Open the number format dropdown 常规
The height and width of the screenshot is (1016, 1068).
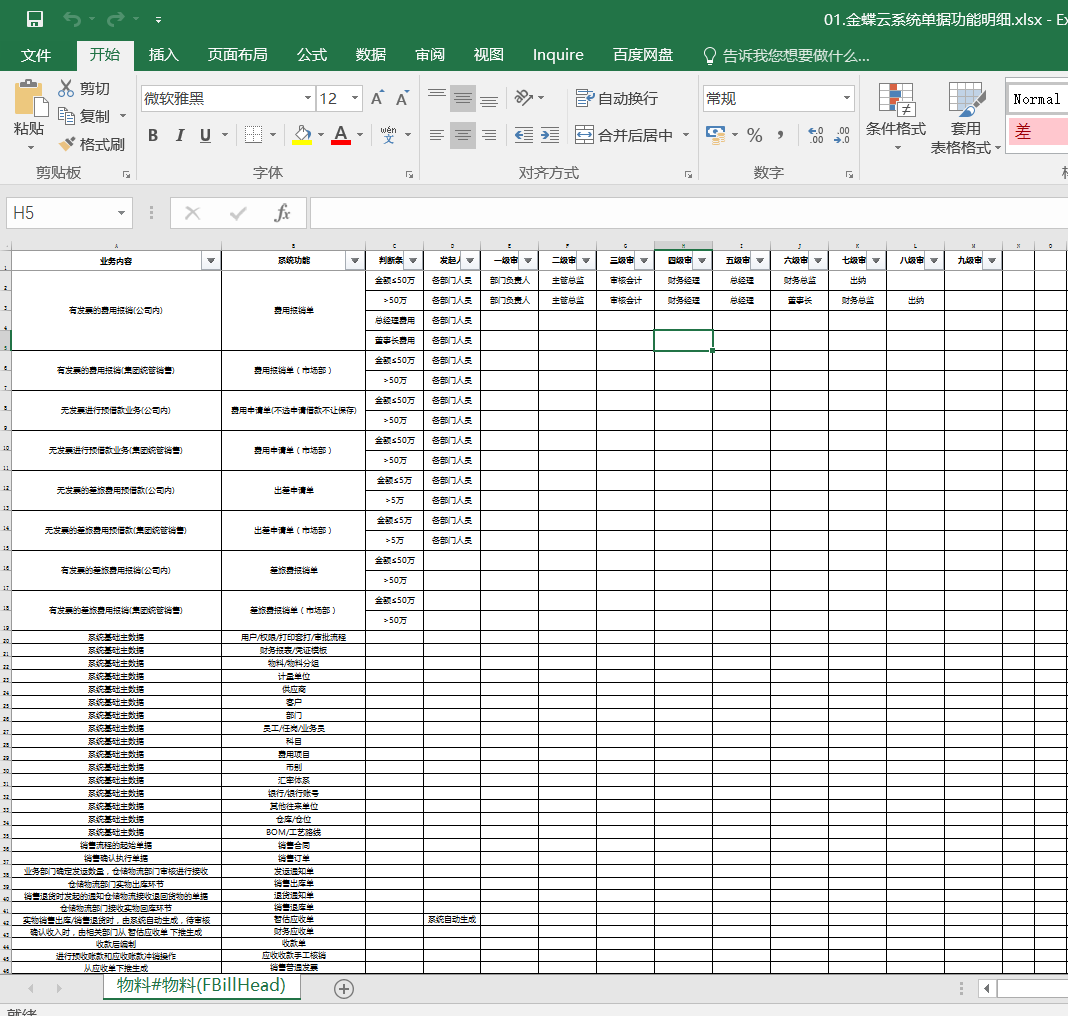847,99
